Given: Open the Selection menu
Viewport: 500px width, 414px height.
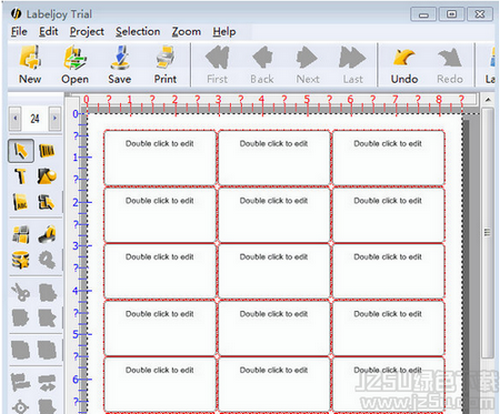Looking at the screenshot, I should (138, 32).
